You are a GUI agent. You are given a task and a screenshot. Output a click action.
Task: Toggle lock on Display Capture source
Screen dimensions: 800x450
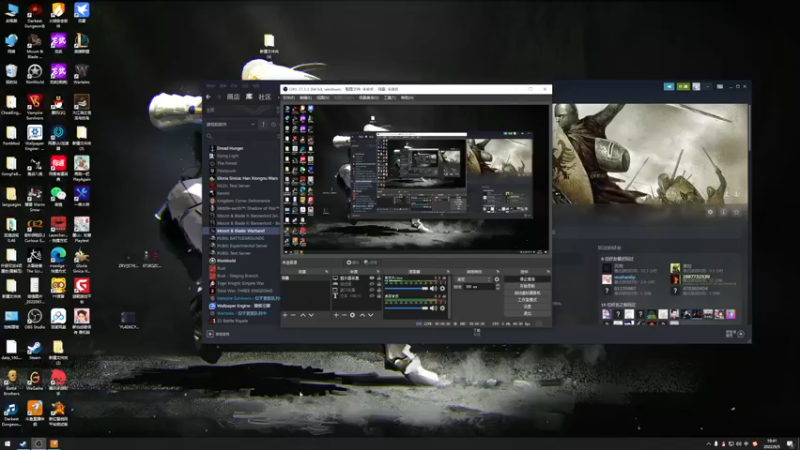[x=378, y=279]
